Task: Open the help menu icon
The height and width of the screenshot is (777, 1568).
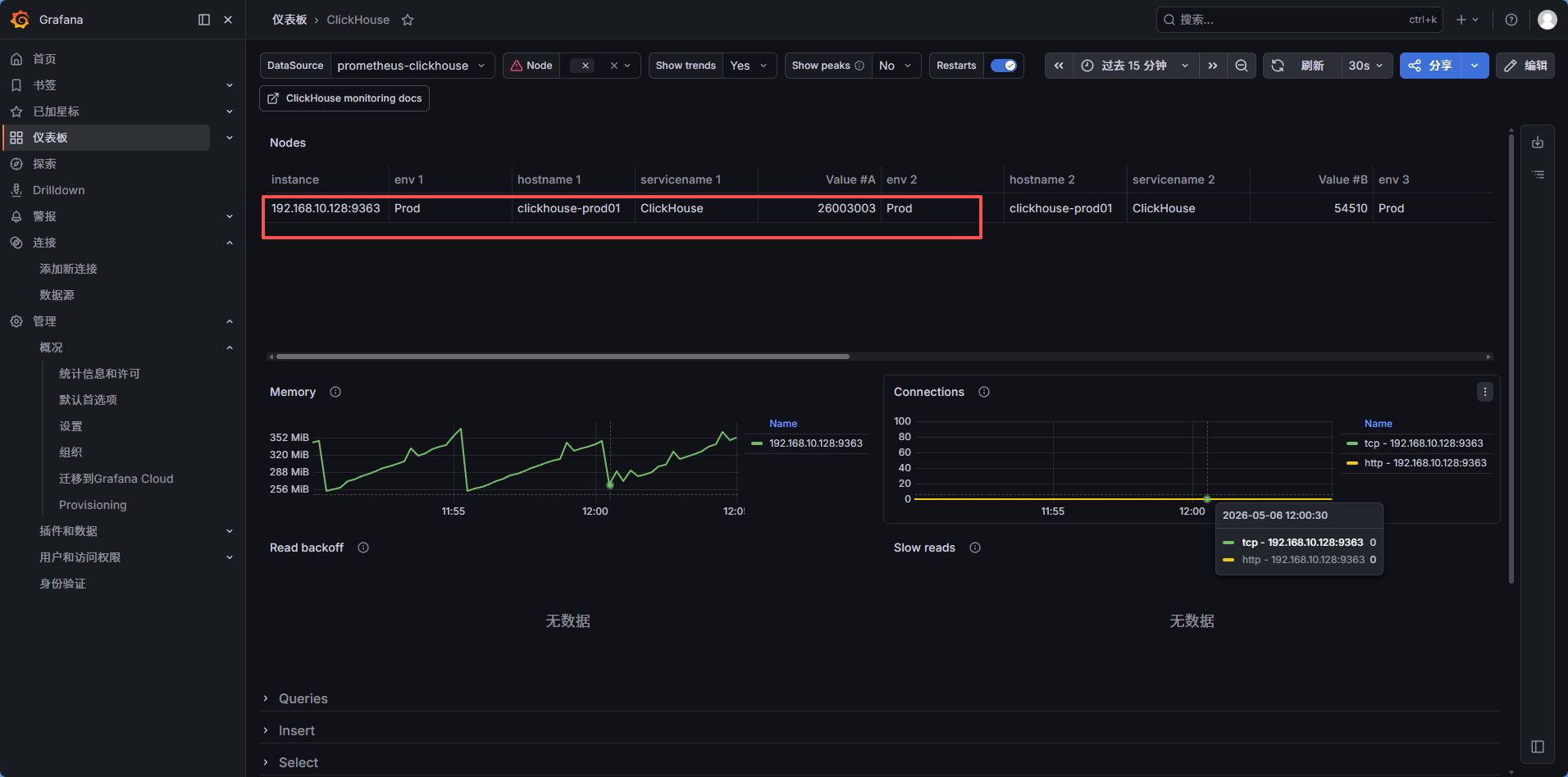Action: 1511,20
